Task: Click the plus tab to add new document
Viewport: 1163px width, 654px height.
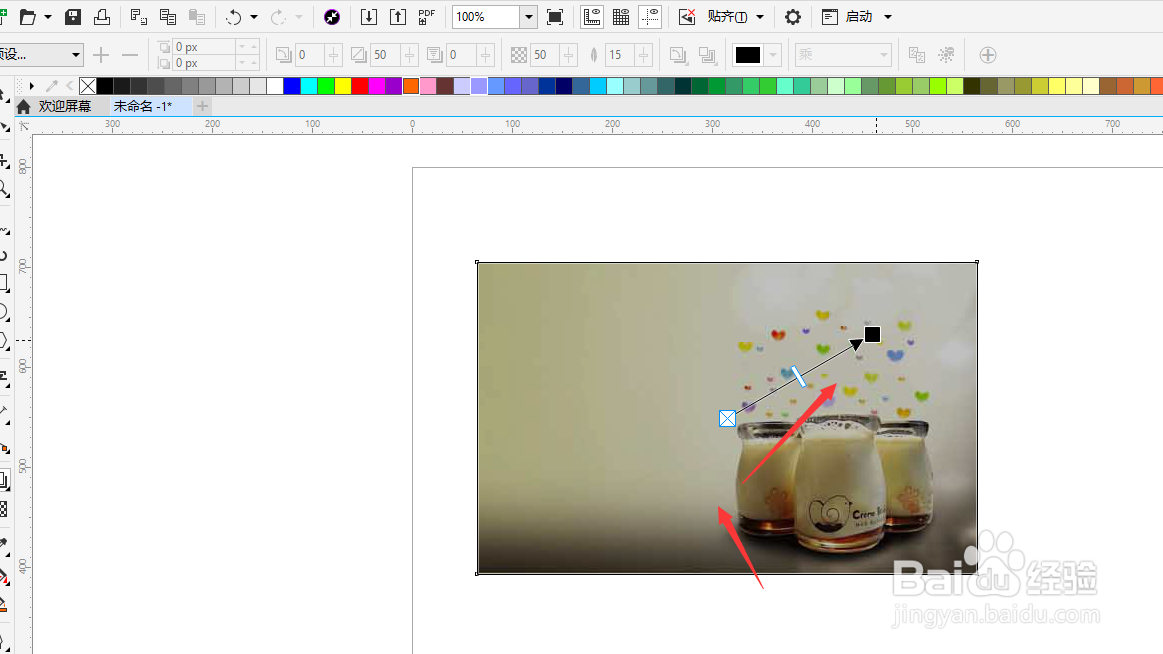Action: pyautogui.click(x=202, y=106)
